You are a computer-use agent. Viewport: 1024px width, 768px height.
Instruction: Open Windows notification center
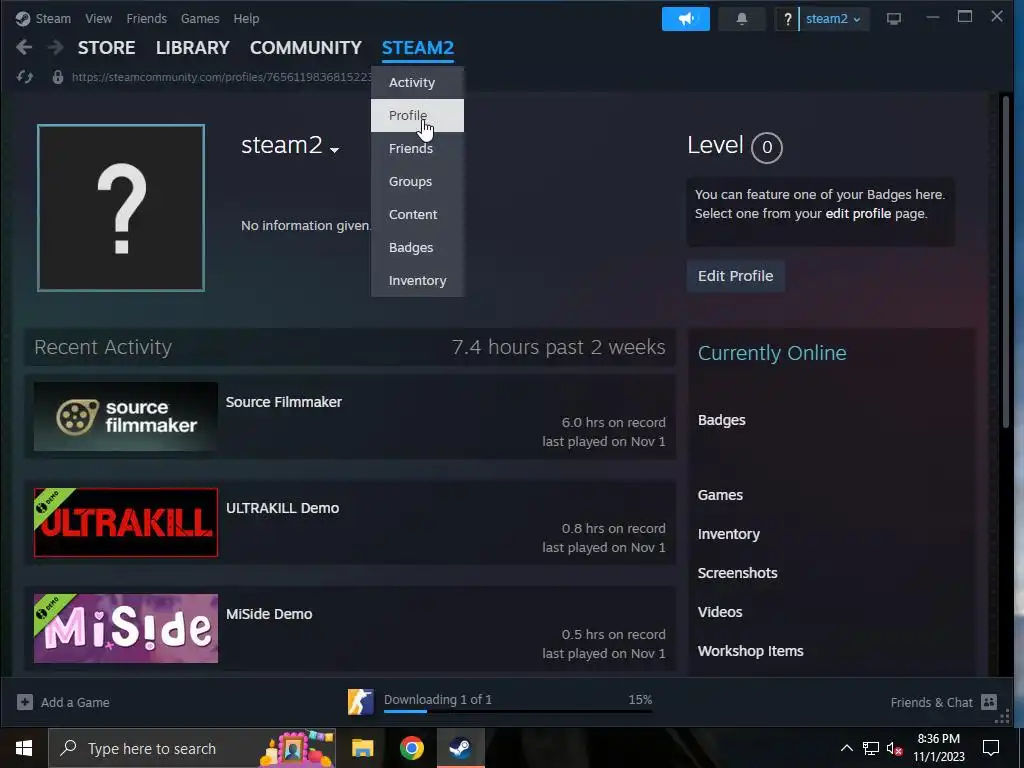pyautogui.click(x=991, y=748)
